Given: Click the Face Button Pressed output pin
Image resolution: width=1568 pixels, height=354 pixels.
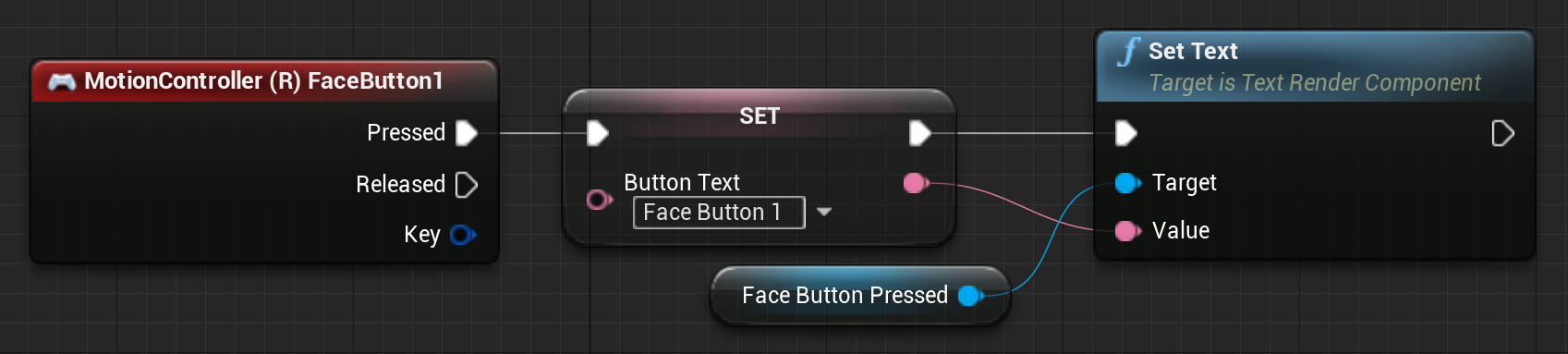Looking at the screenshot, I should pyautogui.click(x=970, y=296).
